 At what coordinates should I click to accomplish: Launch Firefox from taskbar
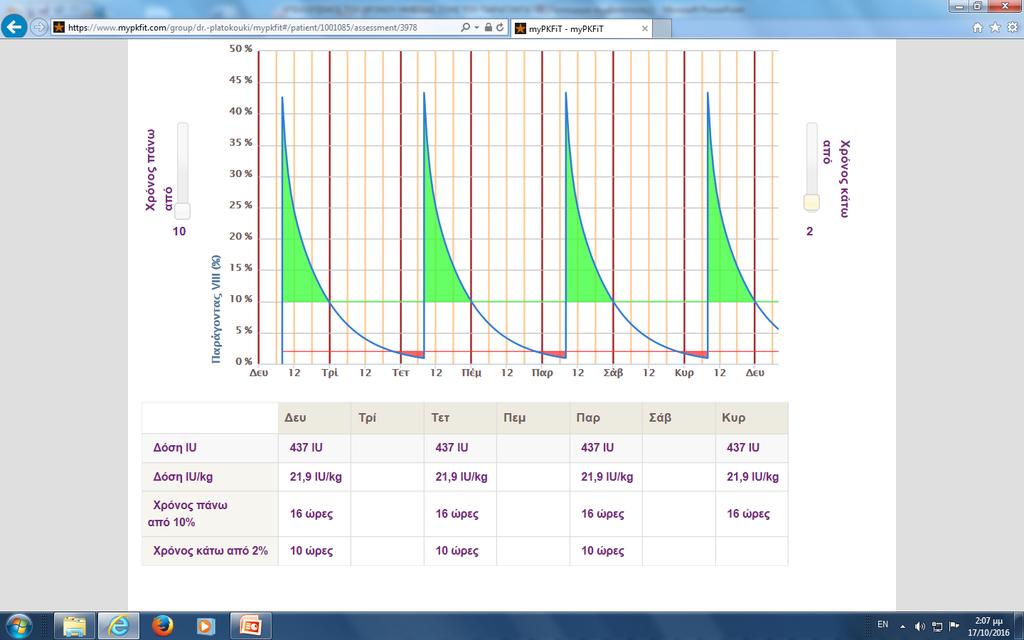[163, 626]
